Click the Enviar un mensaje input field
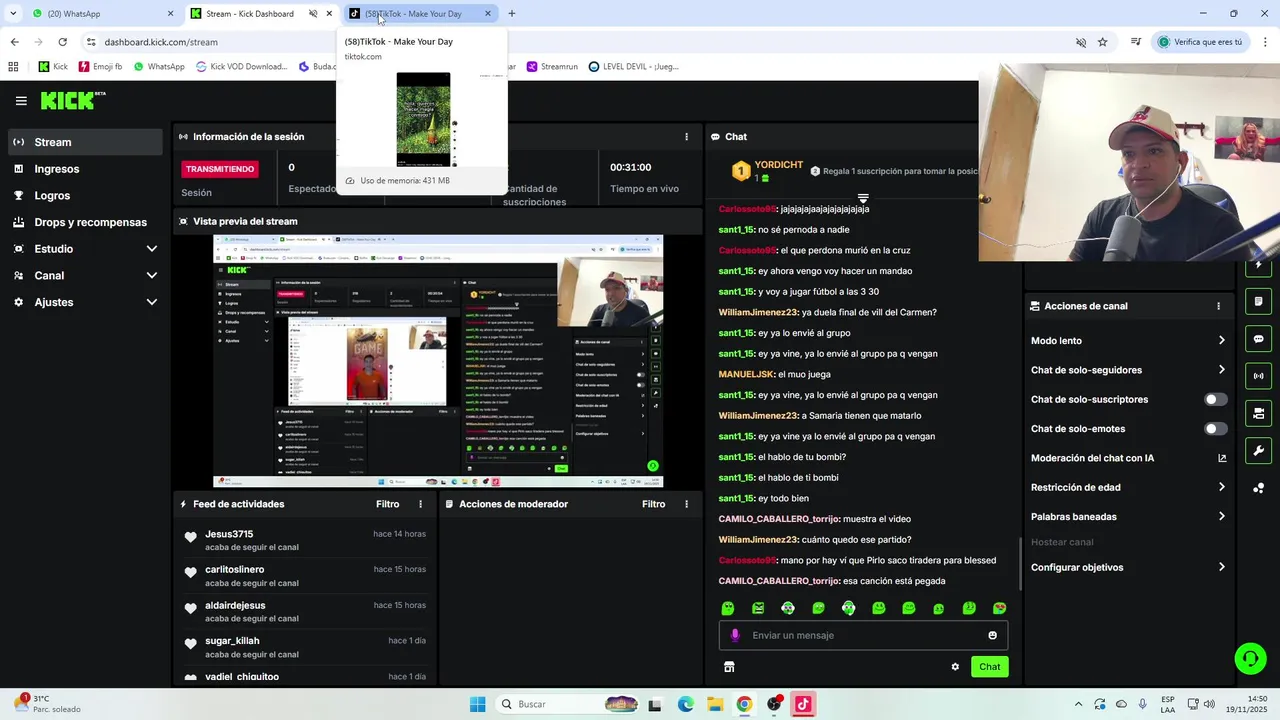1280x720 pixels. [863, 635]
